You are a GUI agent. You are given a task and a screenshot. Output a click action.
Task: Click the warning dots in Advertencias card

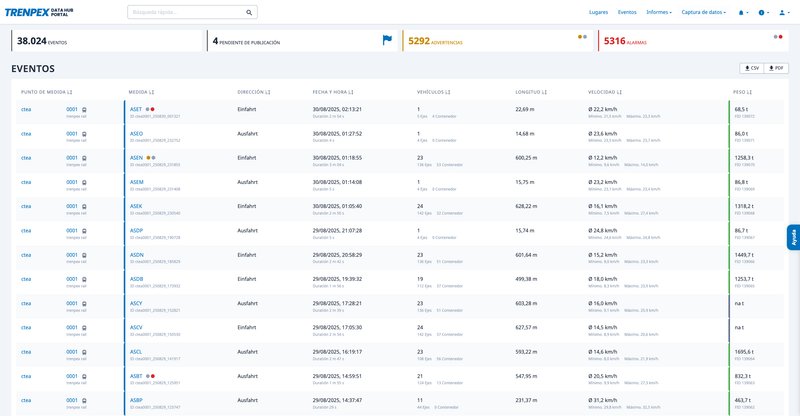(x=582, y=37)
